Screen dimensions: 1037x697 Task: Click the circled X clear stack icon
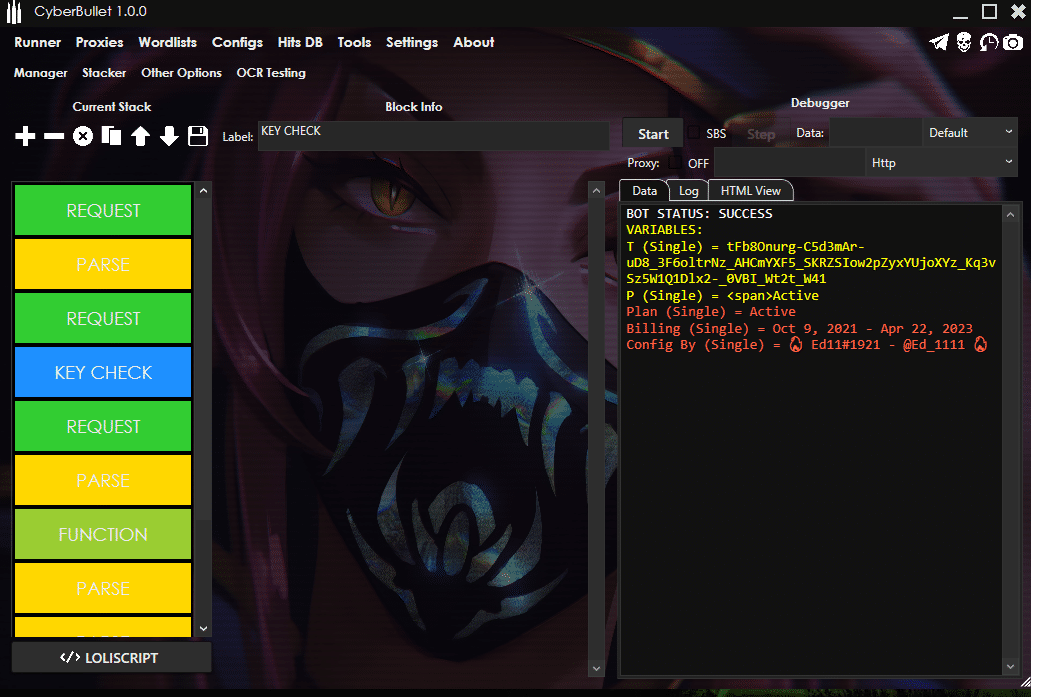pos(83,136)
